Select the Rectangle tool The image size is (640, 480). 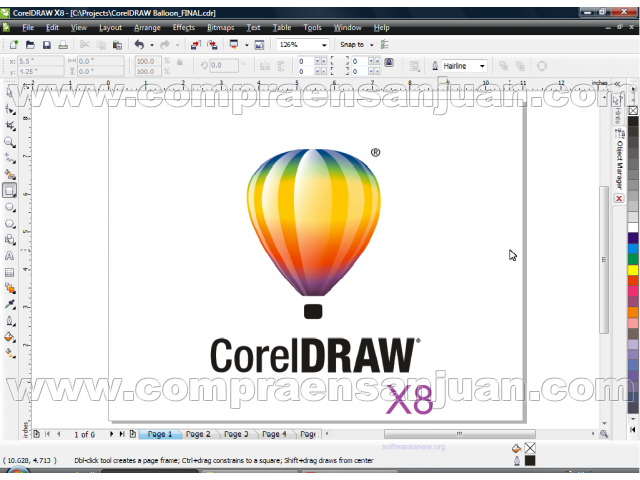coord(10,191)
